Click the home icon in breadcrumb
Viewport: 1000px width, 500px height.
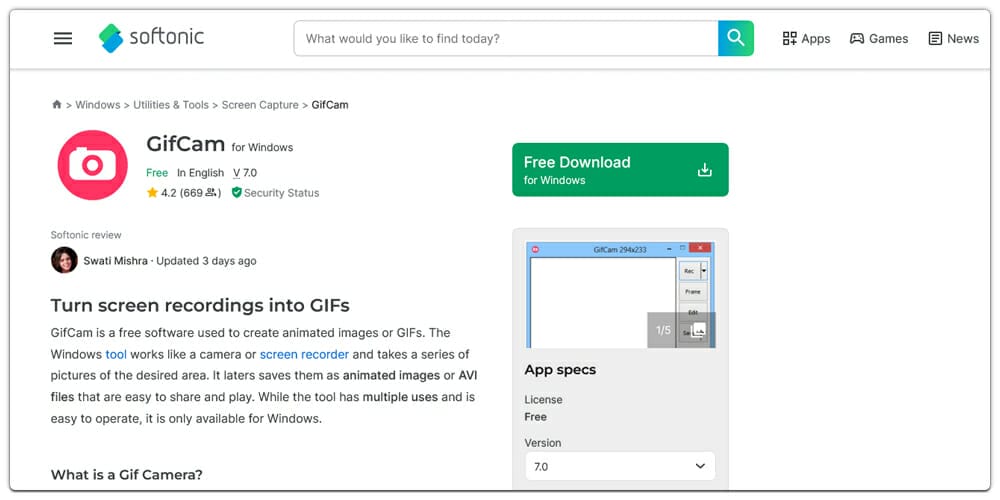click(57, 105)
